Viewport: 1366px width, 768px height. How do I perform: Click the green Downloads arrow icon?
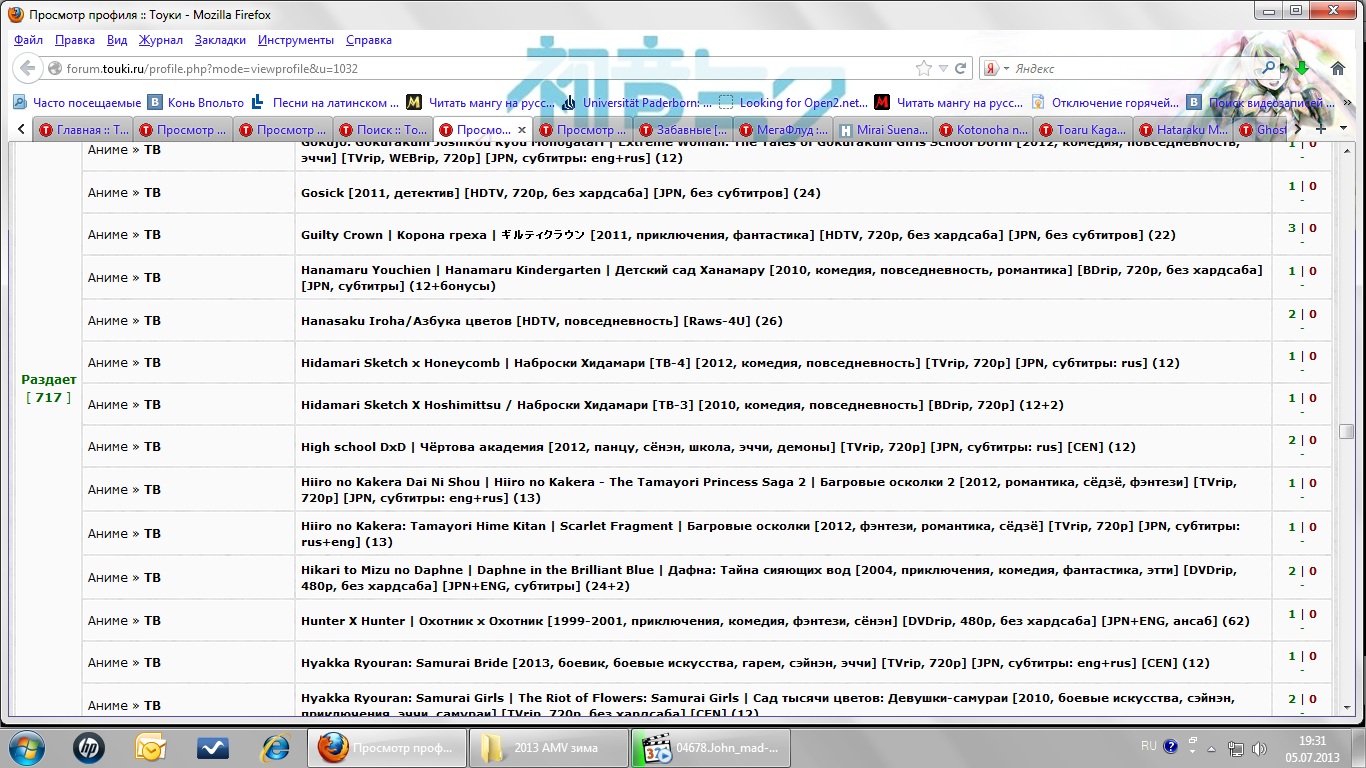[1302, 69]
